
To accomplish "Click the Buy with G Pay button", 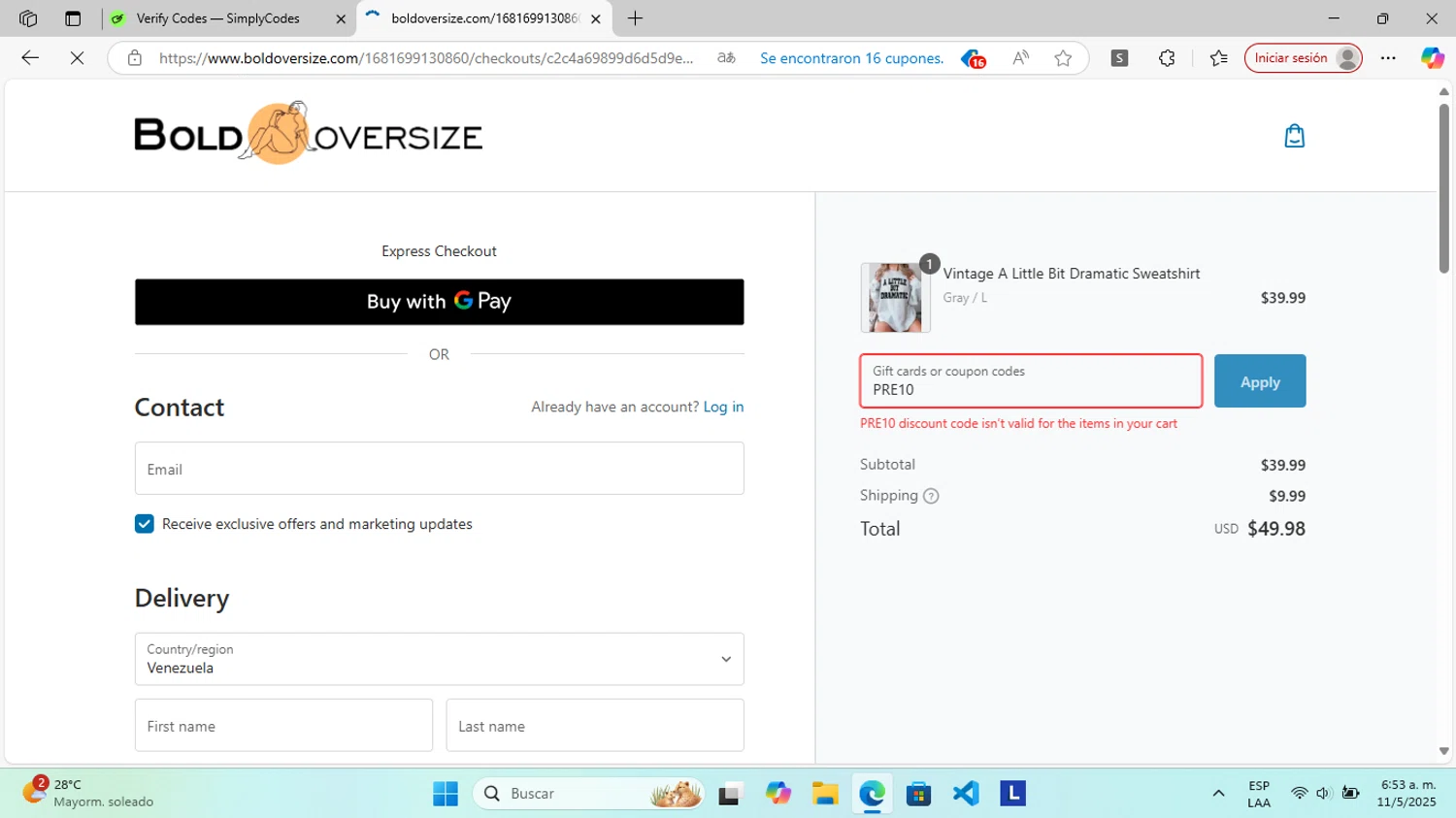I will (x=439, y=302).
